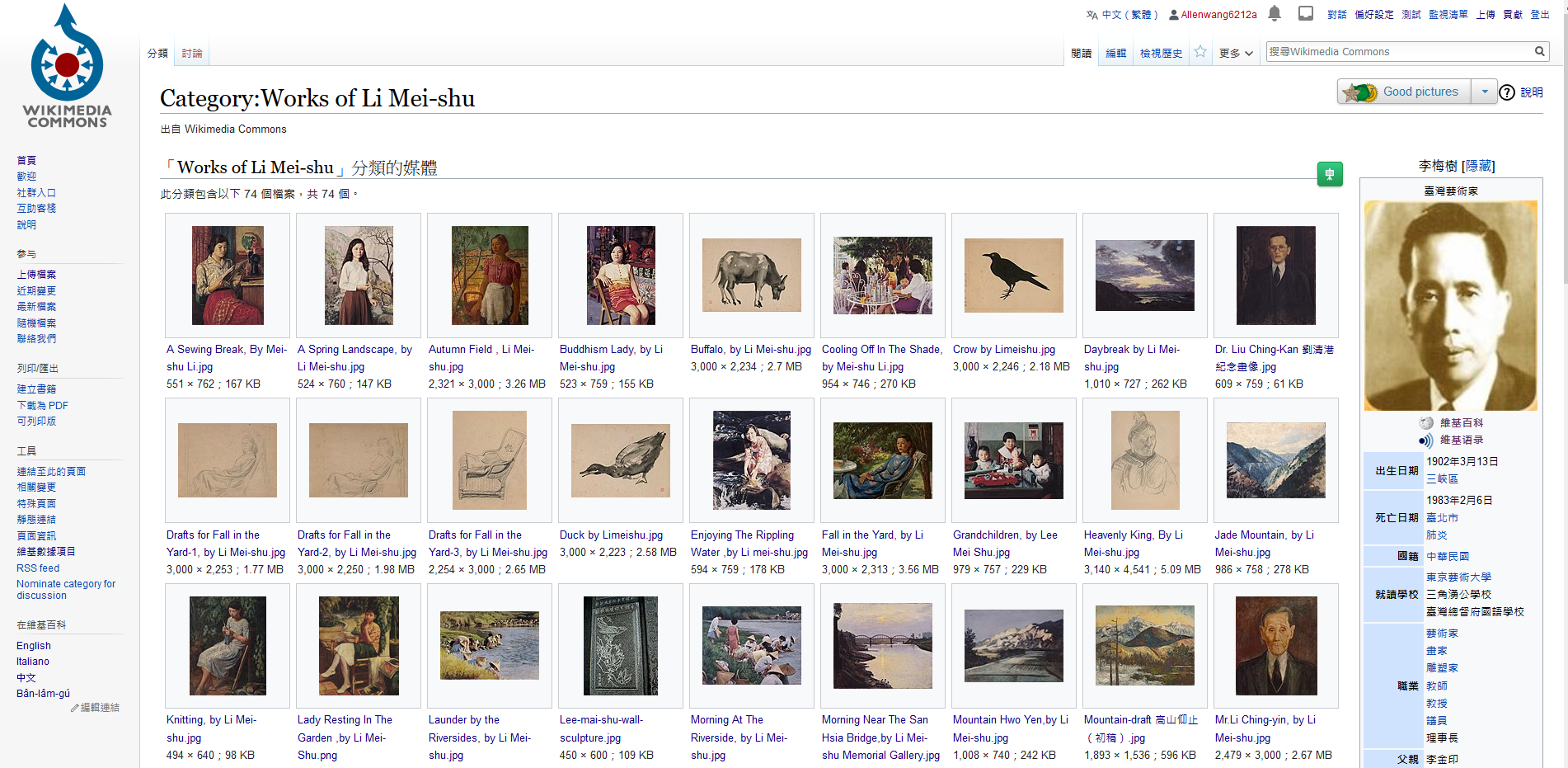The image size is (1568, 768).
Task: Click Mr.Li Ching-yin file link
Action: click(1265, 729)
